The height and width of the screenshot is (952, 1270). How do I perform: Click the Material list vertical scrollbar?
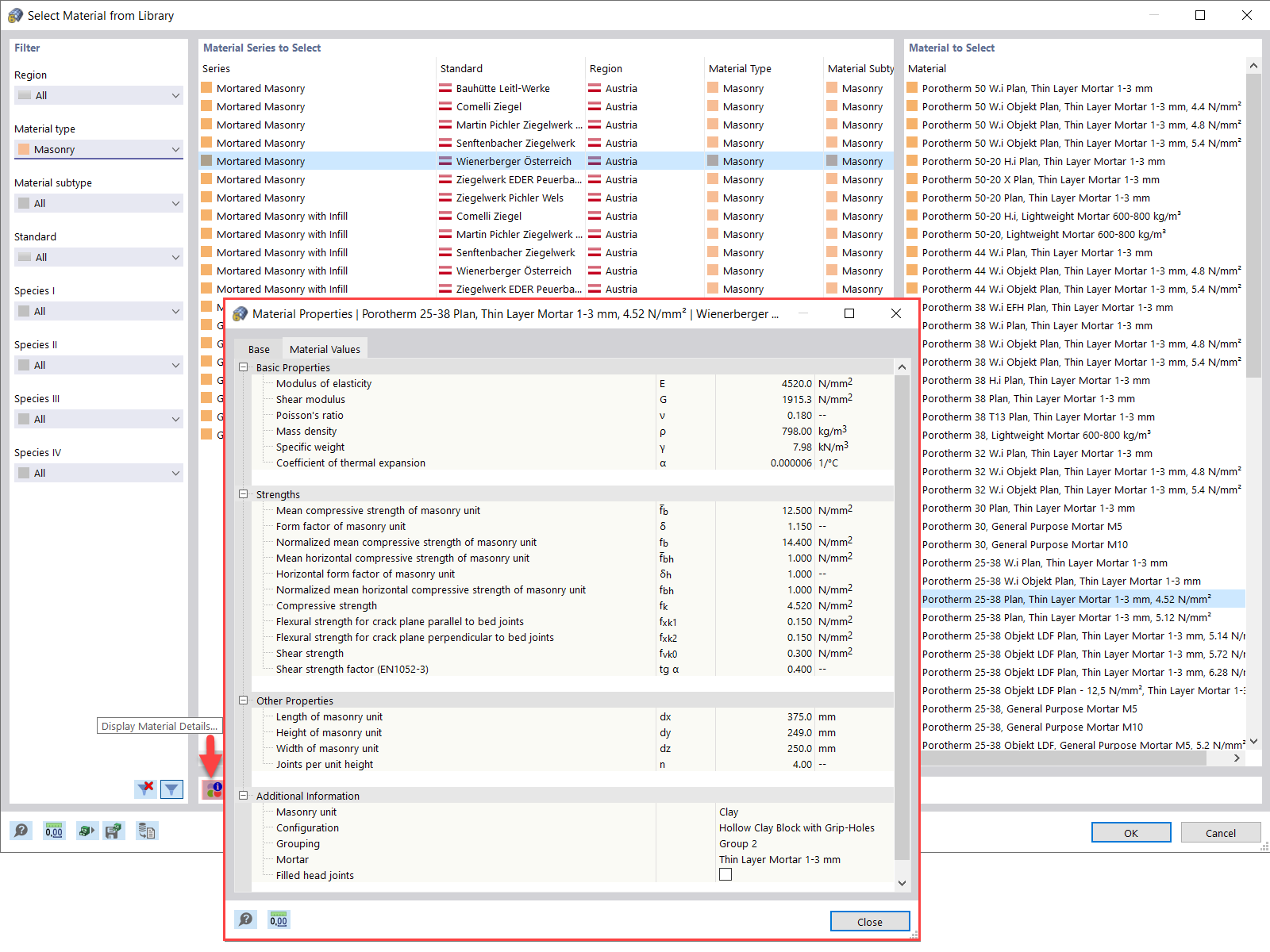pos(1253,226)
